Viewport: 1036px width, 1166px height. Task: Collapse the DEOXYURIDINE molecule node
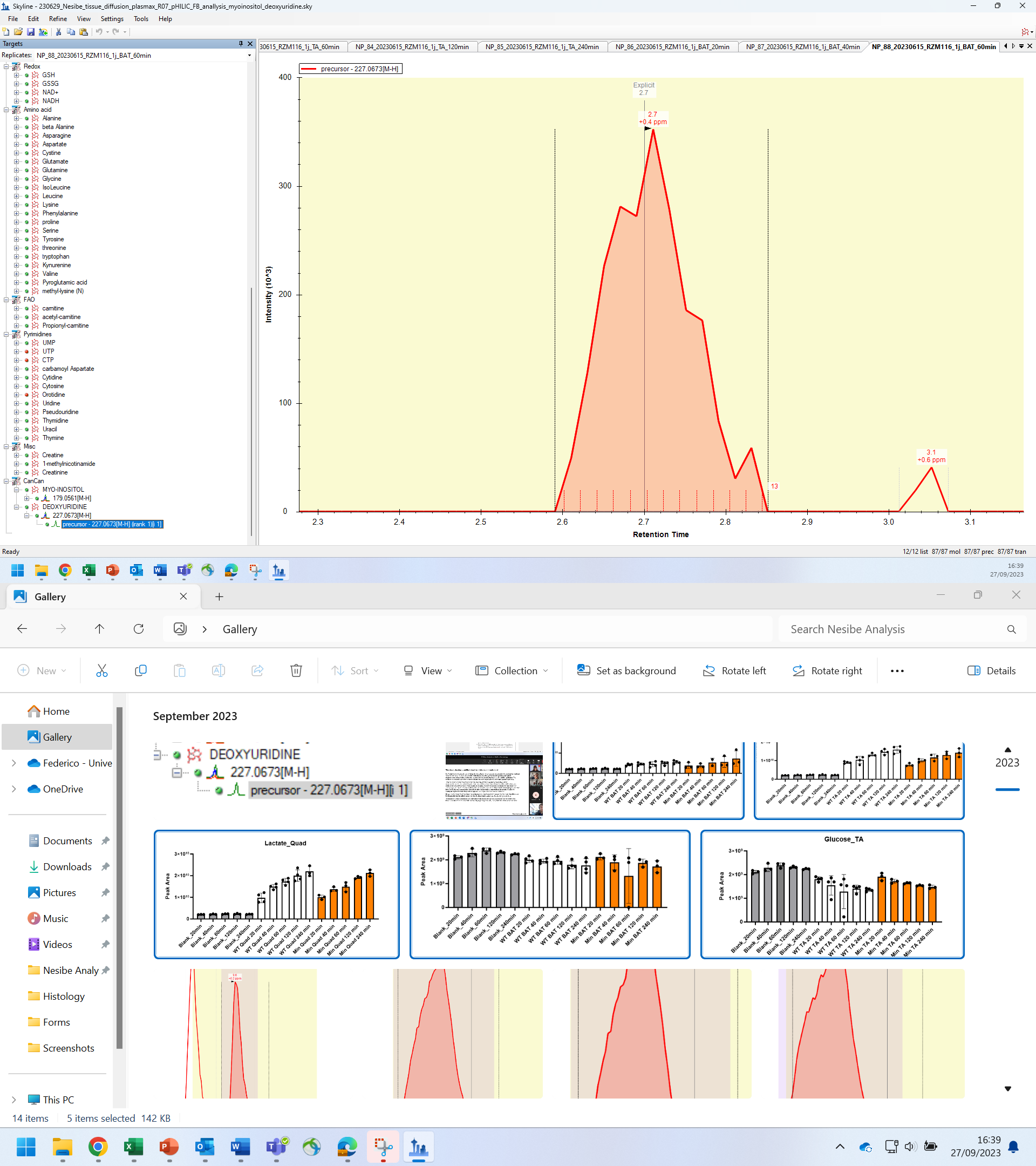pyautogui.click(x=17, y=507)
